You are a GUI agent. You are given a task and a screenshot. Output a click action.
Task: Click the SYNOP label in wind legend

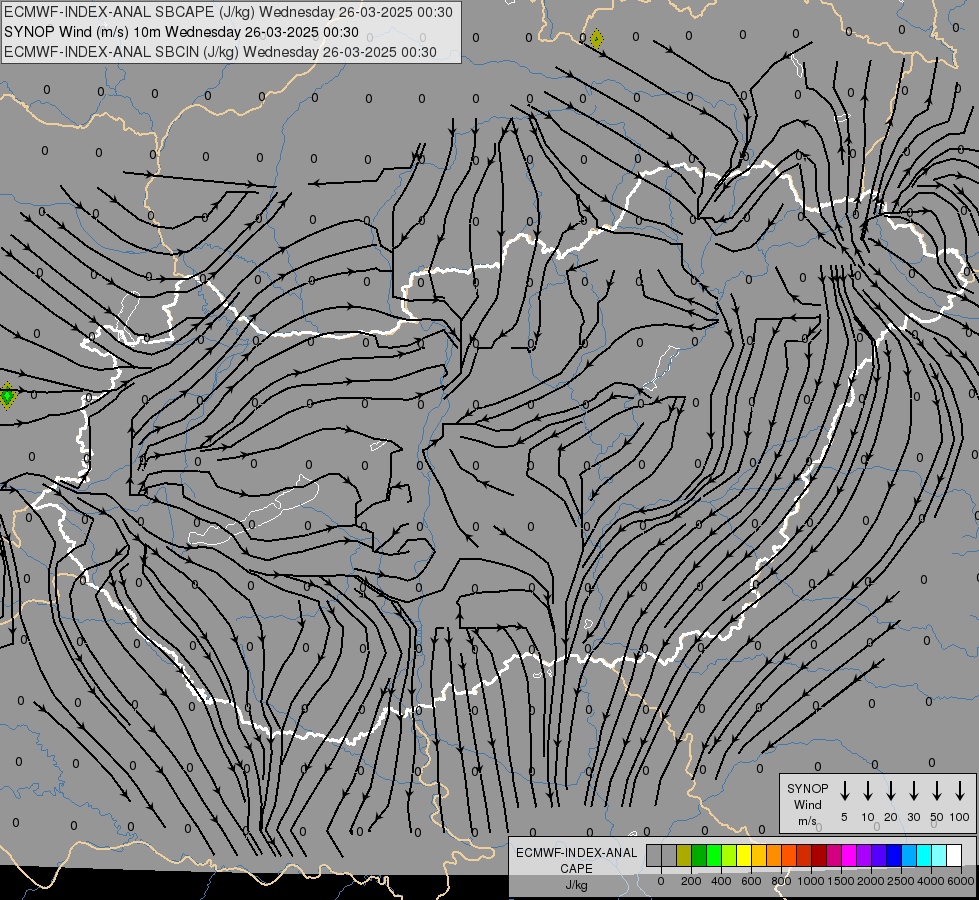(x=807, y=788)
